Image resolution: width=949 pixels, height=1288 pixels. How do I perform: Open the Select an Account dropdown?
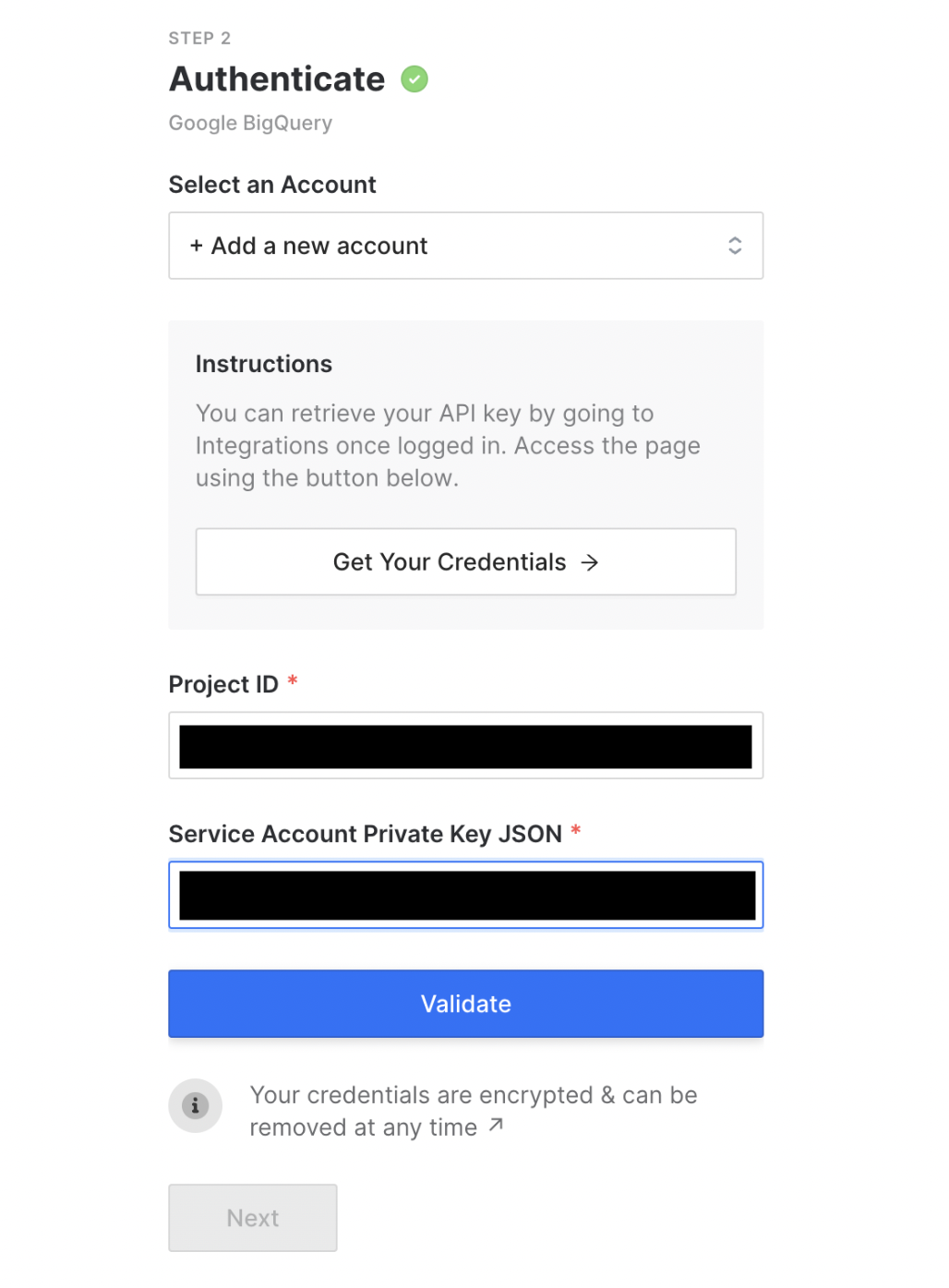tap(466, 246)
